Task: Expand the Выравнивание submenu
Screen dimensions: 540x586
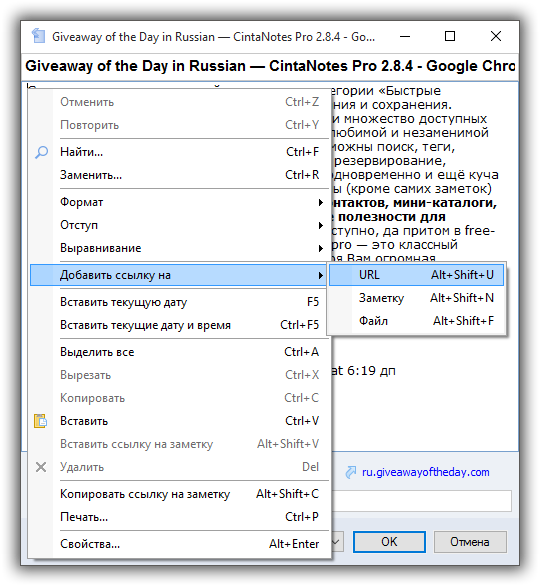Action: 179,248
